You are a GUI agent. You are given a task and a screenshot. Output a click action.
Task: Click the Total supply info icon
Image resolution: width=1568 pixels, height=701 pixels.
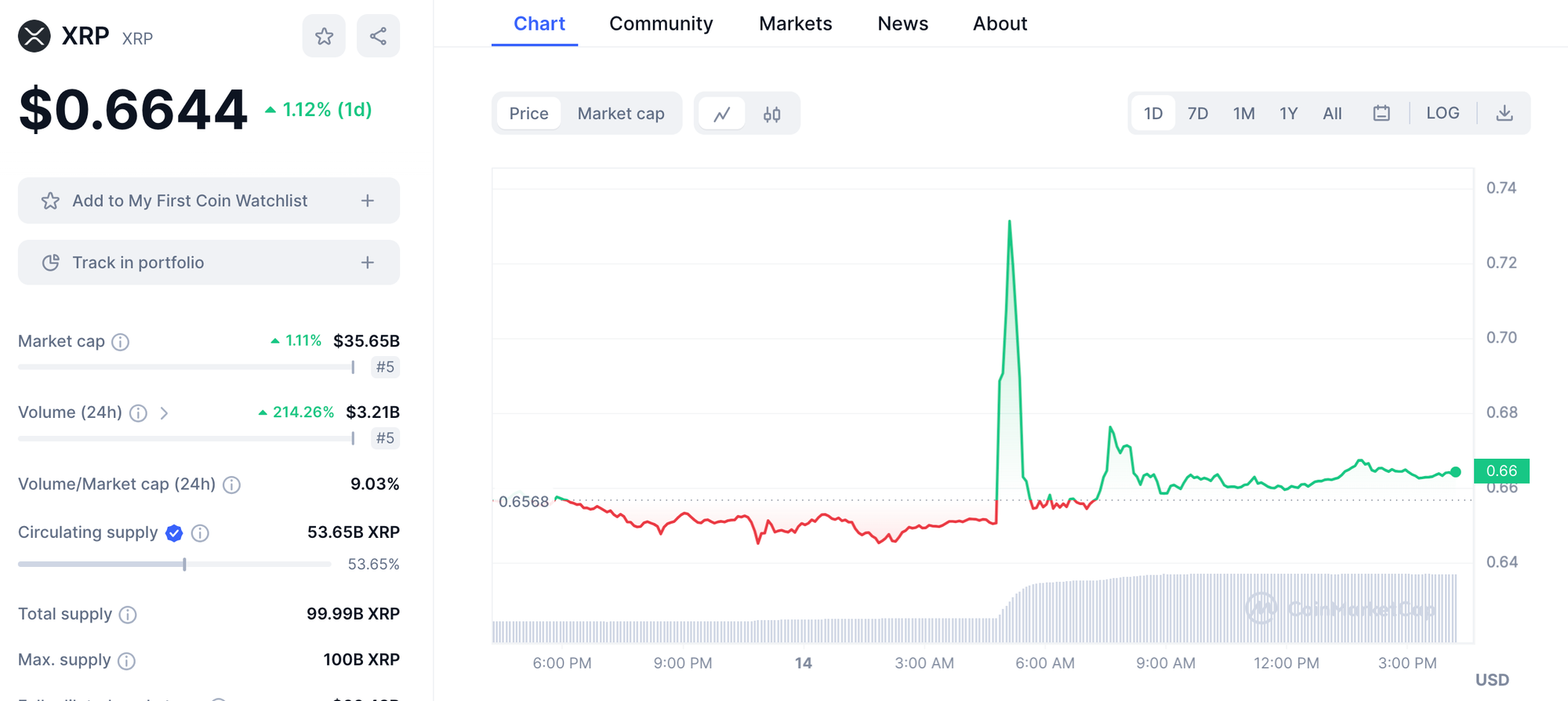click(128, 615)
